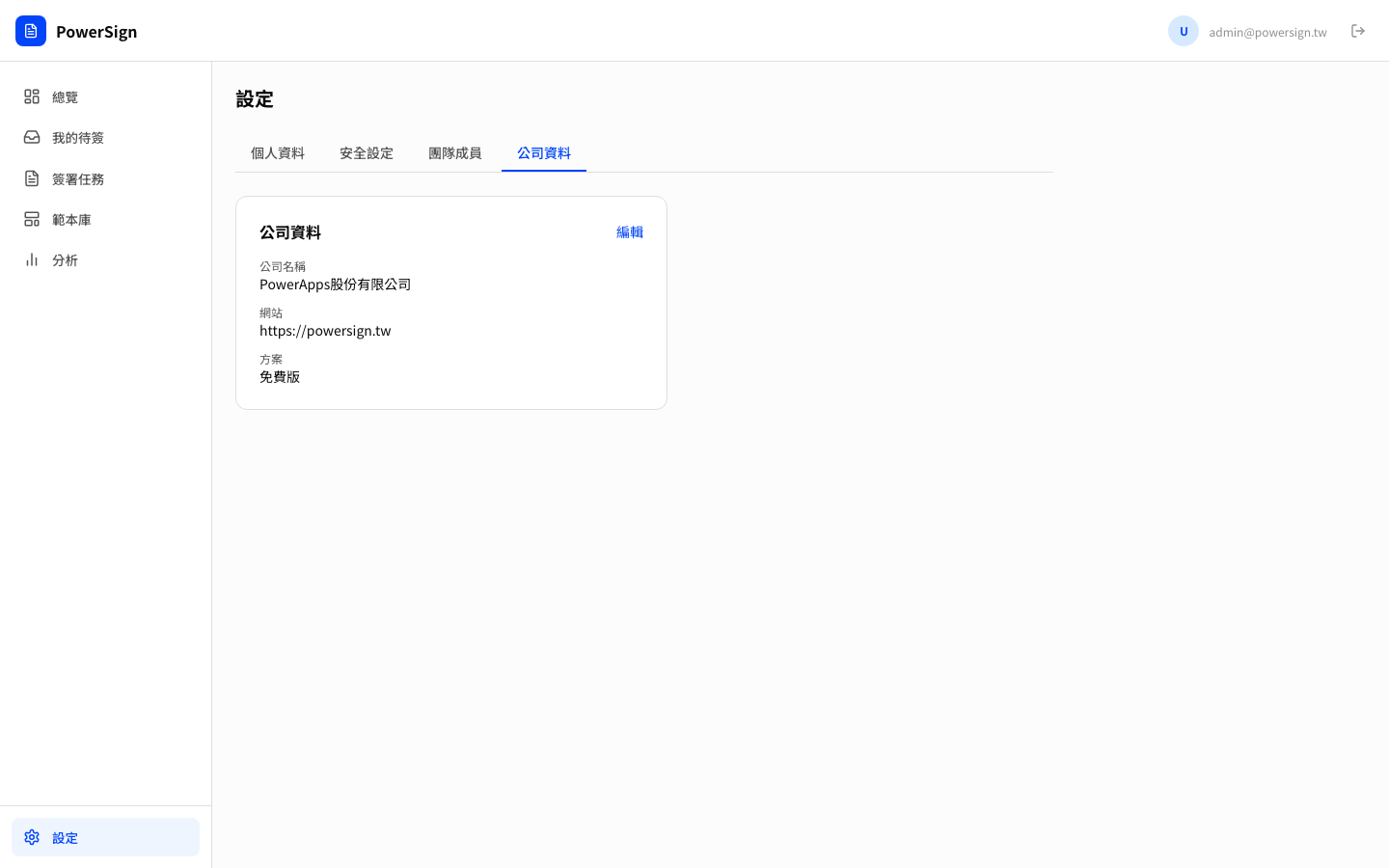This screenshot has width=1389, height=868.
Task: Click the PowerSign logo document icon
Action: 31,31
